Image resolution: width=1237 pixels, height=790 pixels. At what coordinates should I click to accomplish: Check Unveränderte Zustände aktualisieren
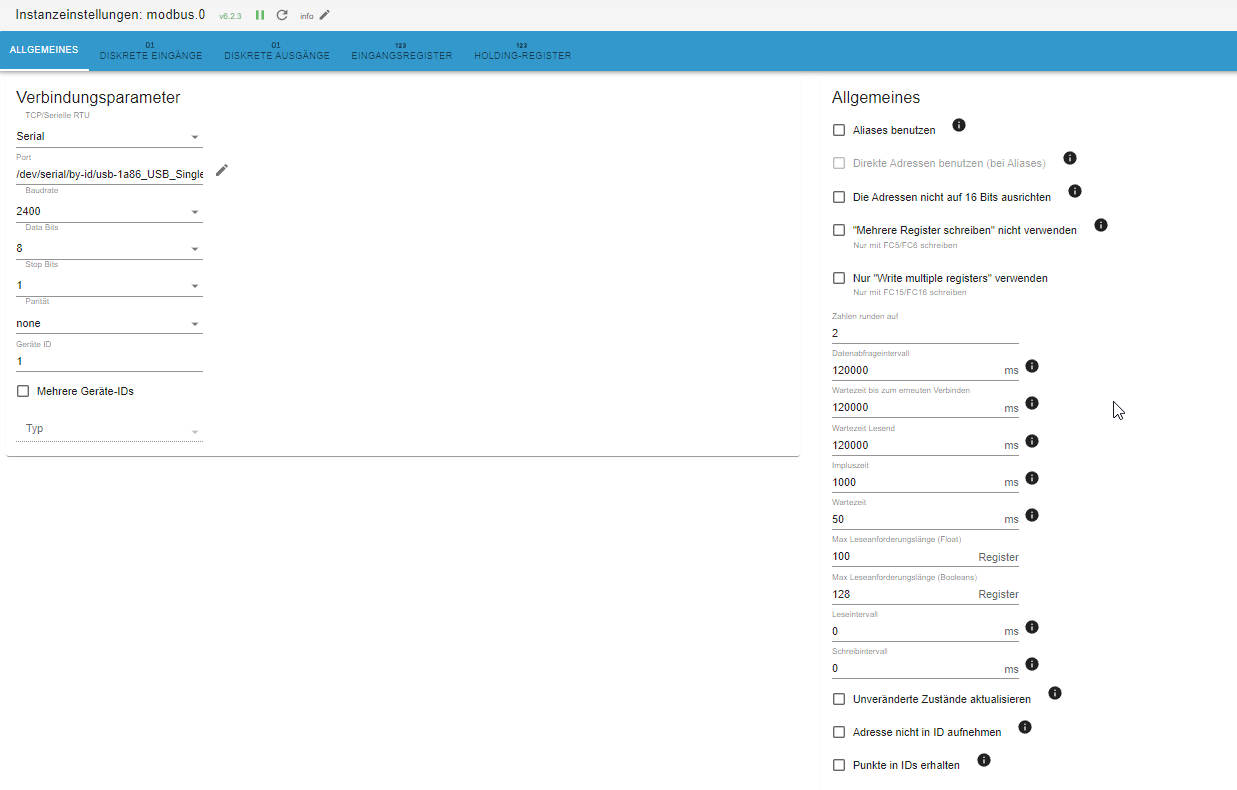coord(839,699)
